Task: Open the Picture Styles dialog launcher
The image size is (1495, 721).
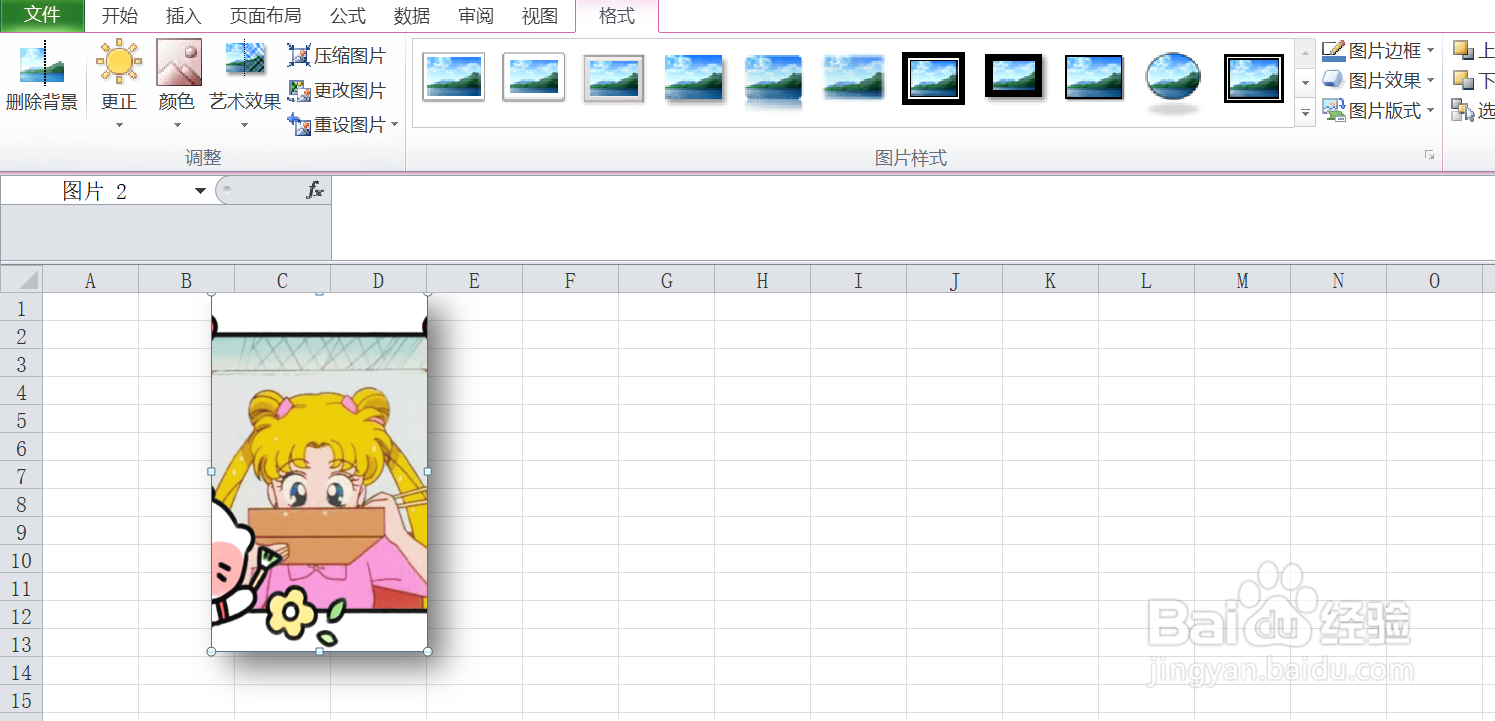Action: coord(1430,155)
